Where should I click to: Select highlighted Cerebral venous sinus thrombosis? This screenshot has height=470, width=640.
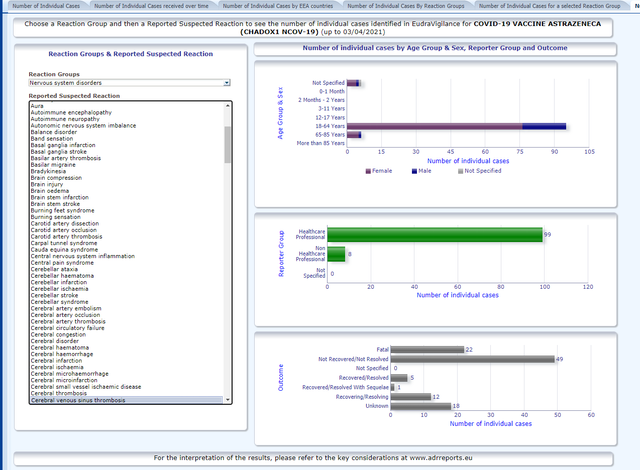point(127,400)
